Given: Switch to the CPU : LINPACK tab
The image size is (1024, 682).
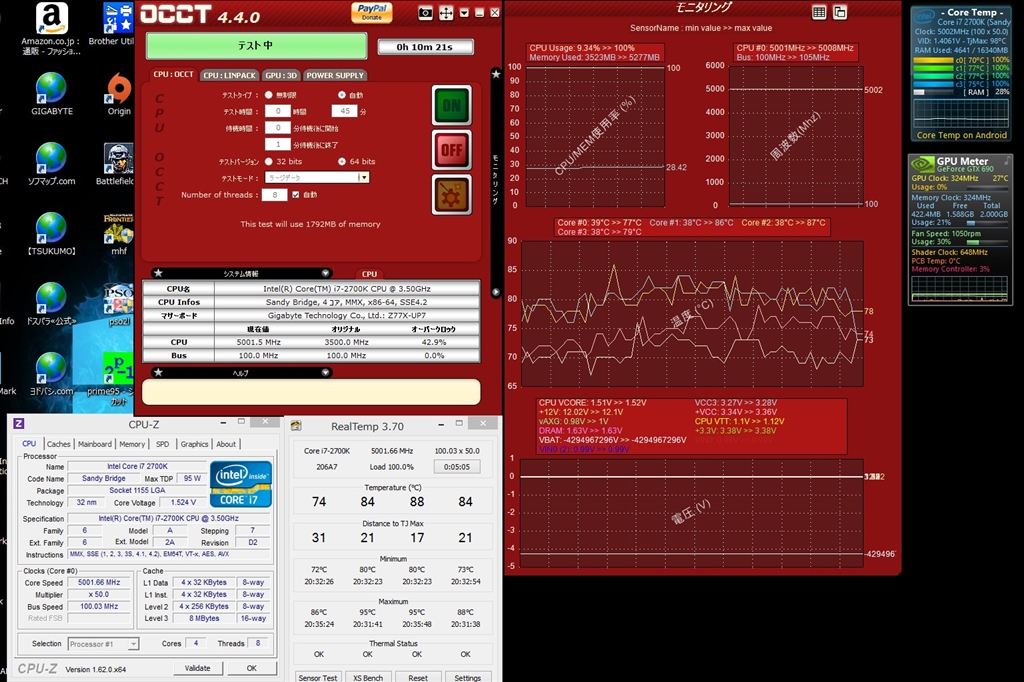Looking at the screenshot, I should 230,75.
